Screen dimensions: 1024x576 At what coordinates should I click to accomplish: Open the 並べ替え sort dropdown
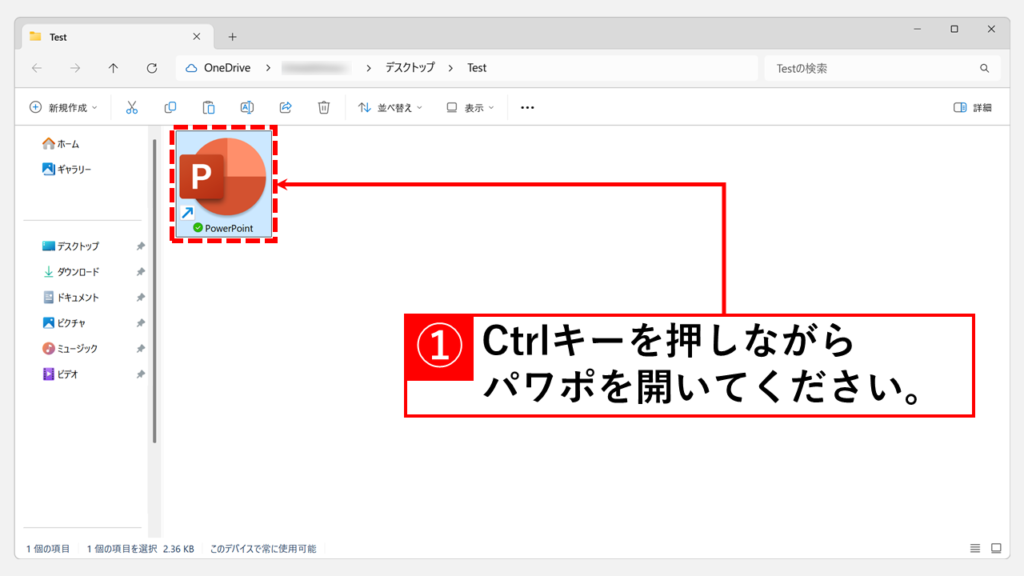pyautogui.click(x=390, y=107)
